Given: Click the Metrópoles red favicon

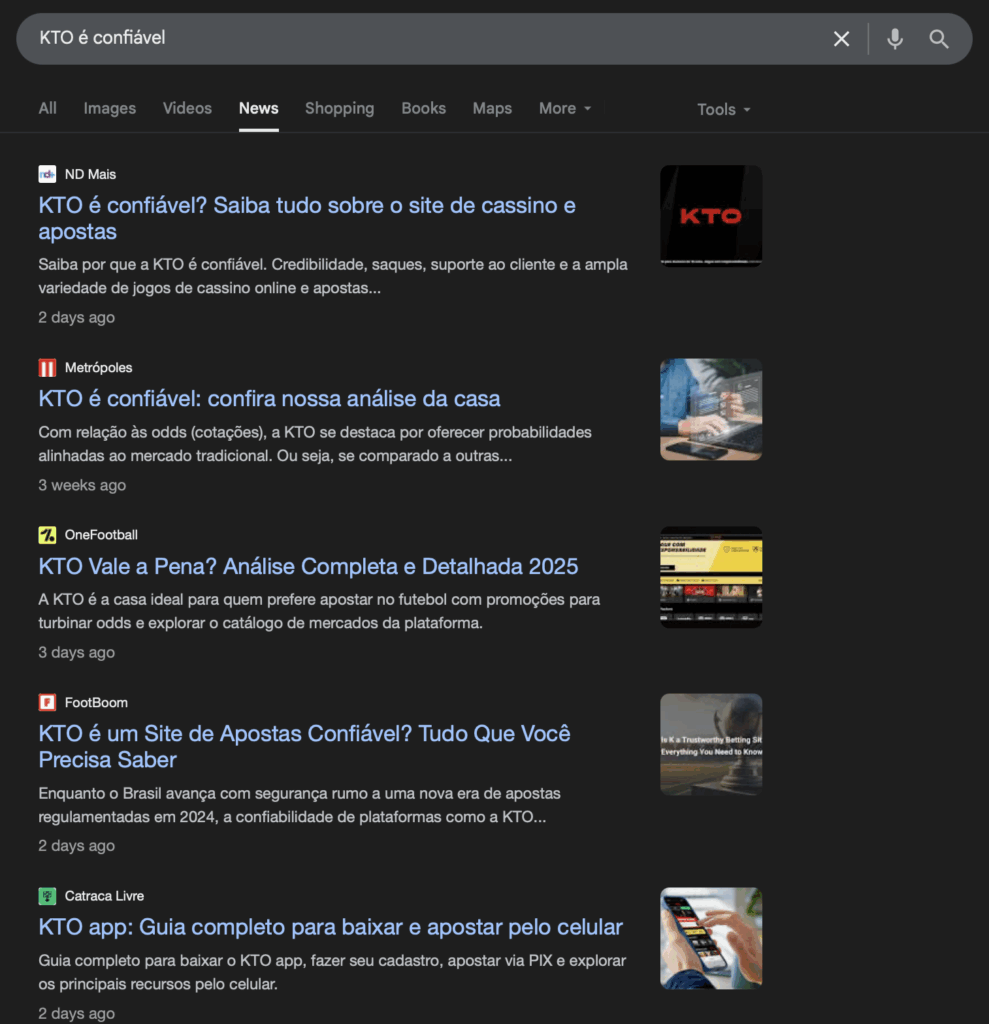Looking at the screenshot, I should [x=47, y=368].
